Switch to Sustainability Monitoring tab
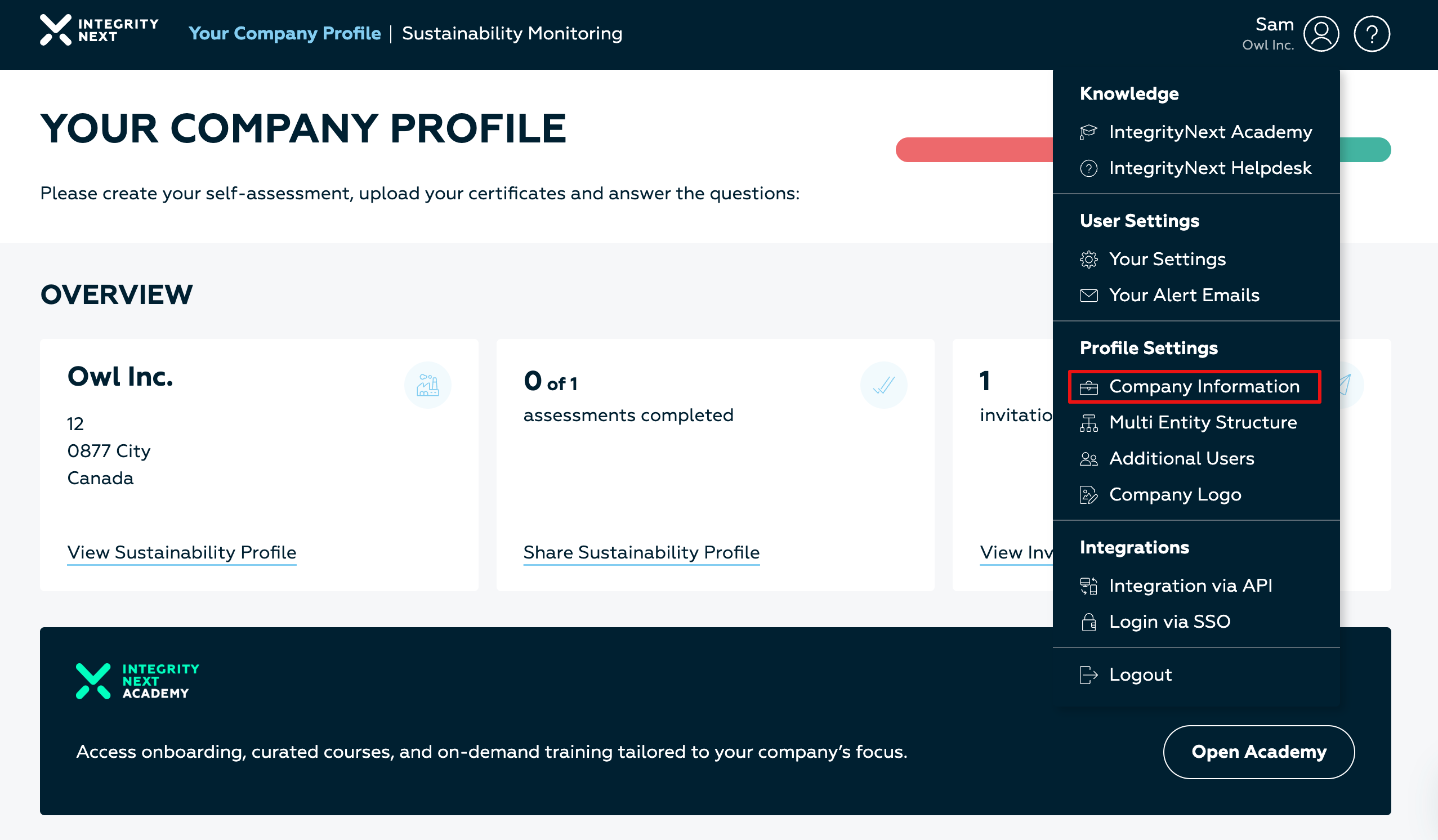The height and width of the screenshot is (840, 1438). click(512, 34)
